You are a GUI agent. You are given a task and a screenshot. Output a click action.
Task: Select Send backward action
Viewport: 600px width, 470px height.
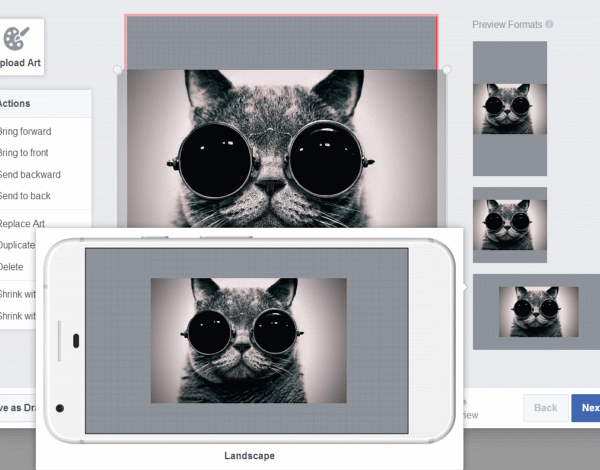(x=30, y=174)
